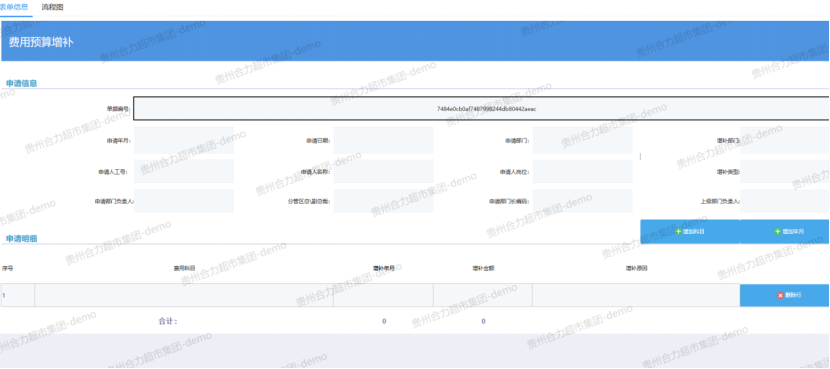Click the 增补金额 cell in row 1
This screenshot has width=830, height=369.
483,295
